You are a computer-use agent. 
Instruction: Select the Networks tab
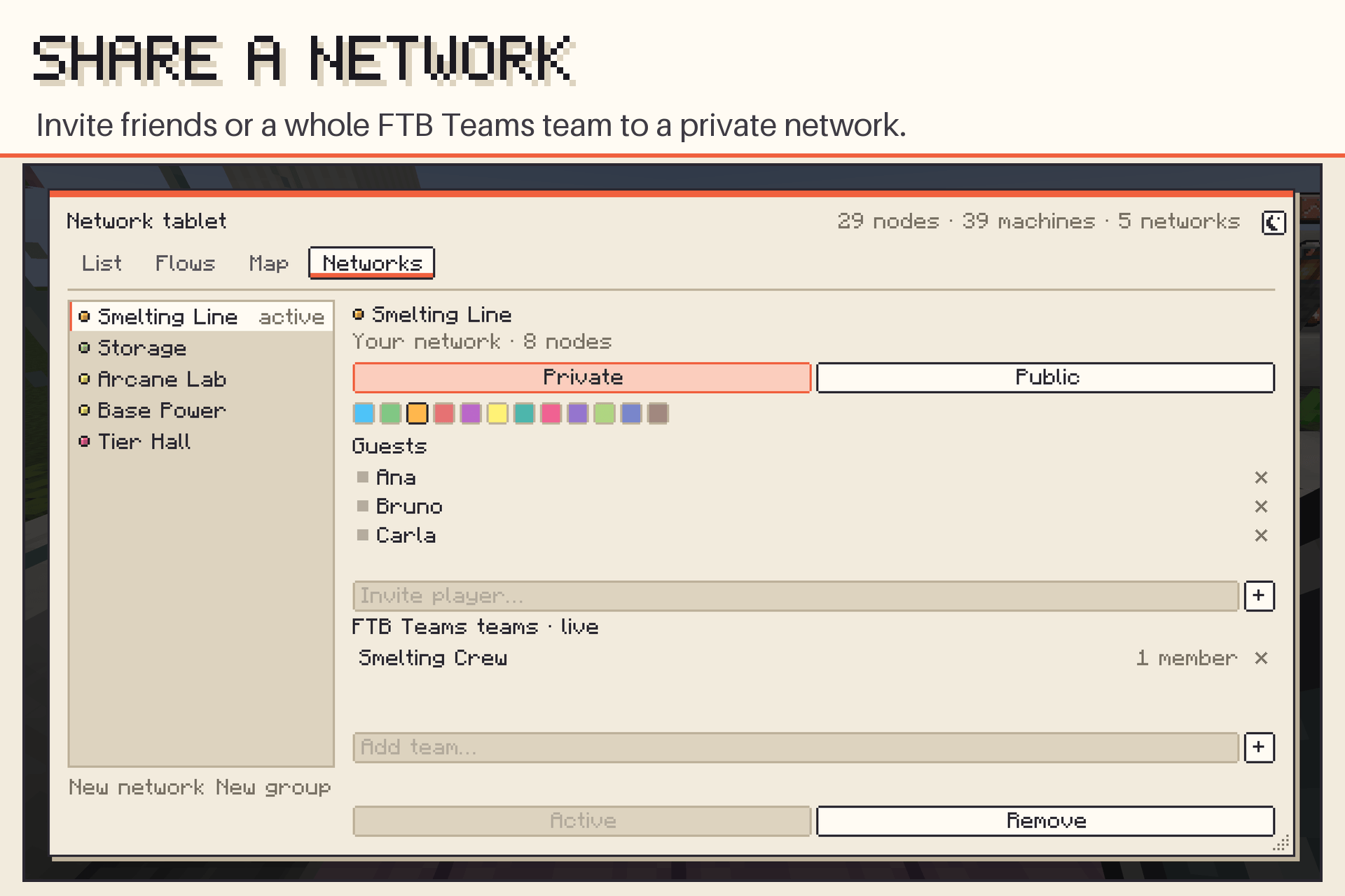point(372,263)
